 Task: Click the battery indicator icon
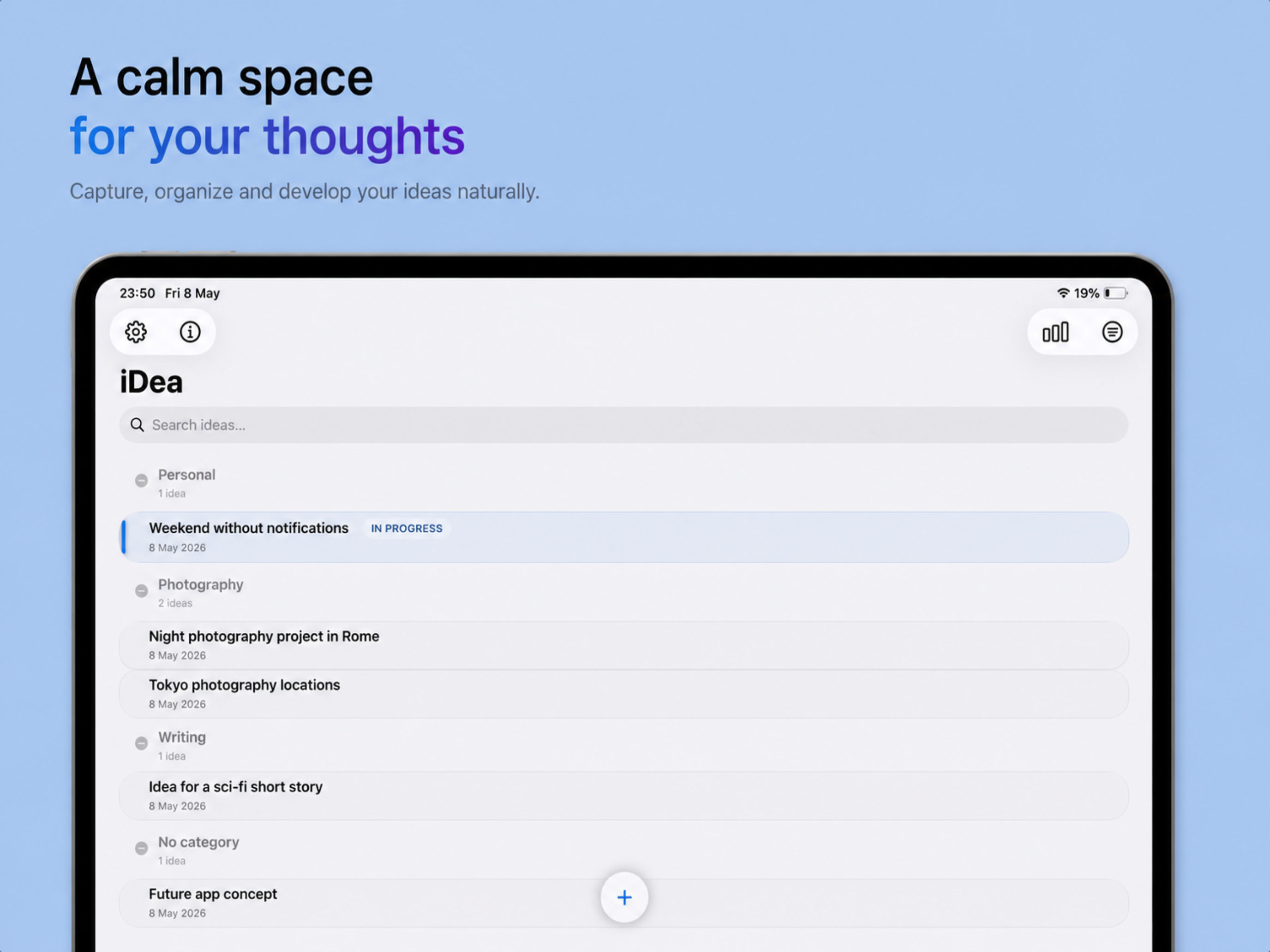tap(1115, 293)
